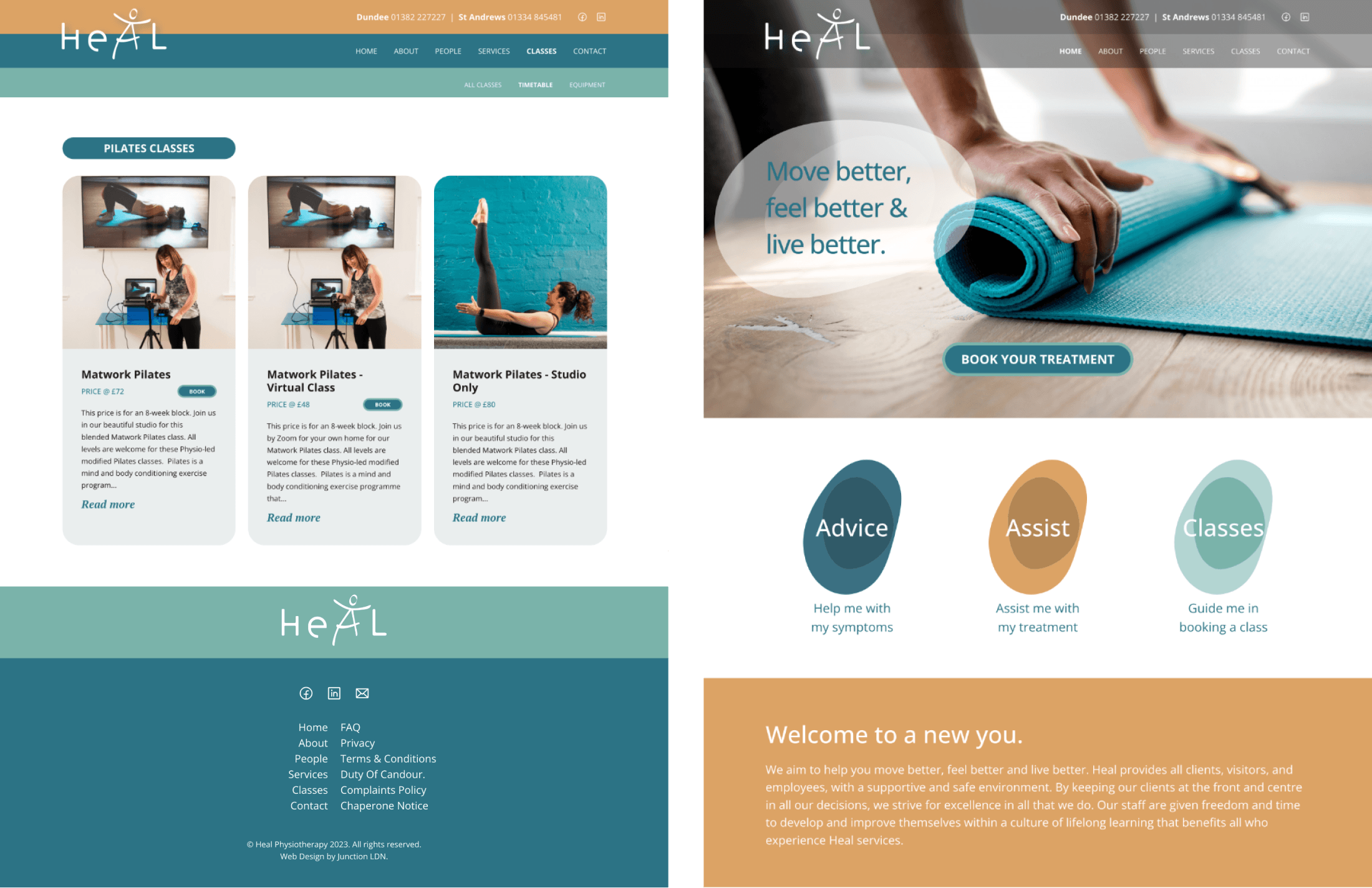Click Read more for Virtual Class listing
The width and height of the screenshot is (1372, 888).
point(293,517)
